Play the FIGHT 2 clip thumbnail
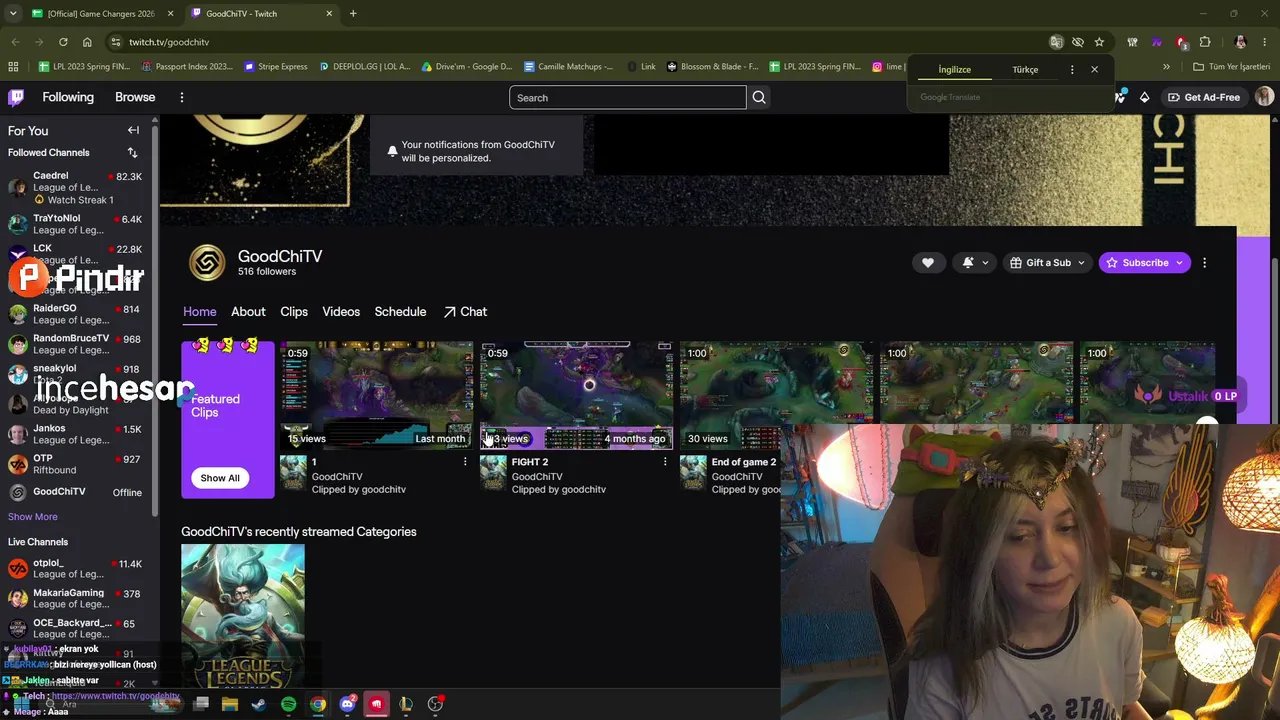The image size is (1280, 720). coord(577,395)
